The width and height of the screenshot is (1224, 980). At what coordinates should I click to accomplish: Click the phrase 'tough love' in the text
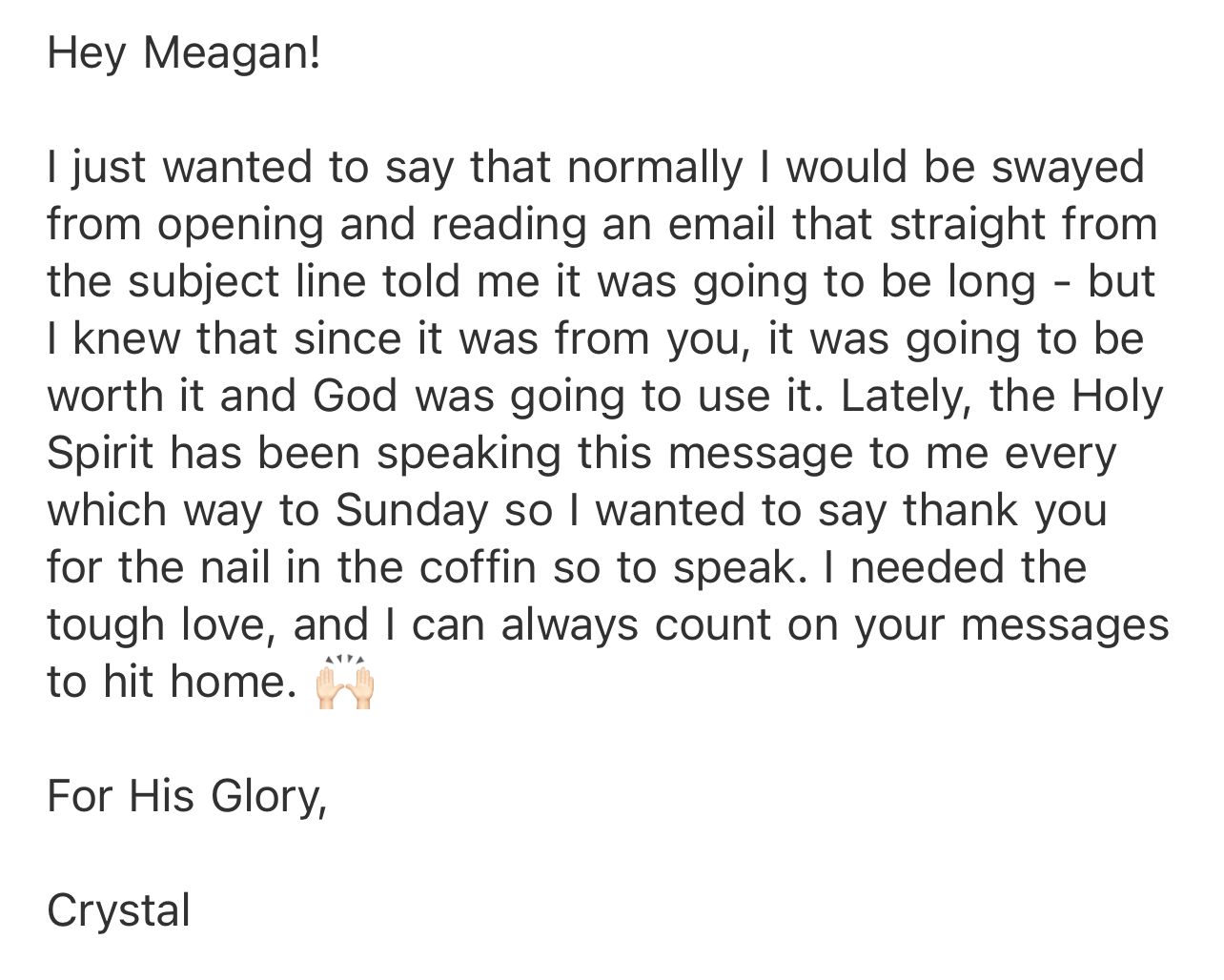162,626
